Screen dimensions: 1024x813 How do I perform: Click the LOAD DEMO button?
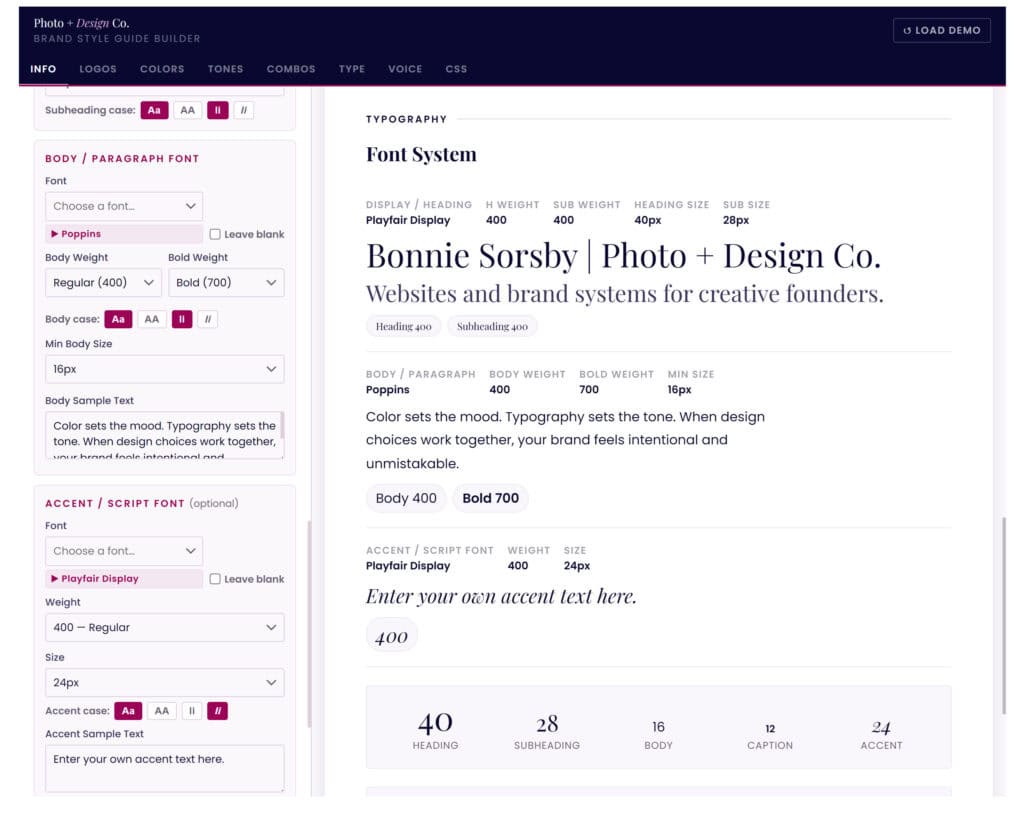pos(941,30)
